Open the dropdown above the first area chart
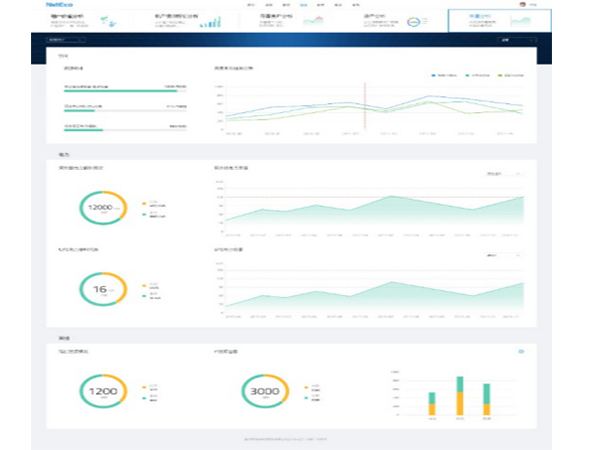 click(x=502, y=173)
